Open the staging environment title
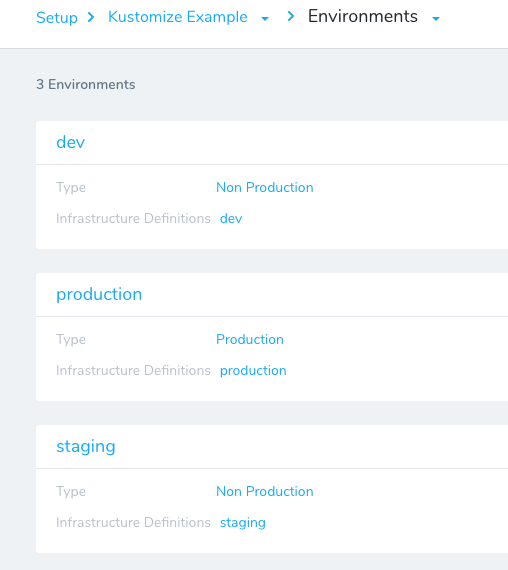 pyautogui.click(x=86, y=447)
